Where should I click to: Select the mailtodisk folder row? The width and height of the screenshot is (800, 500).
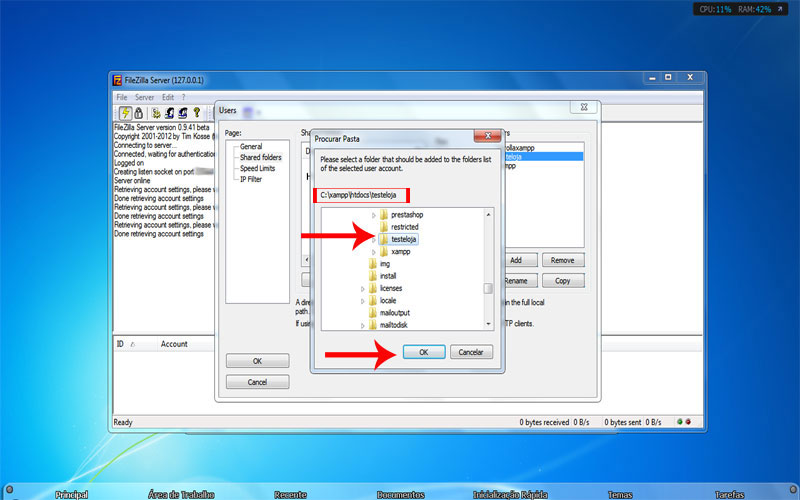click(393, 325)
